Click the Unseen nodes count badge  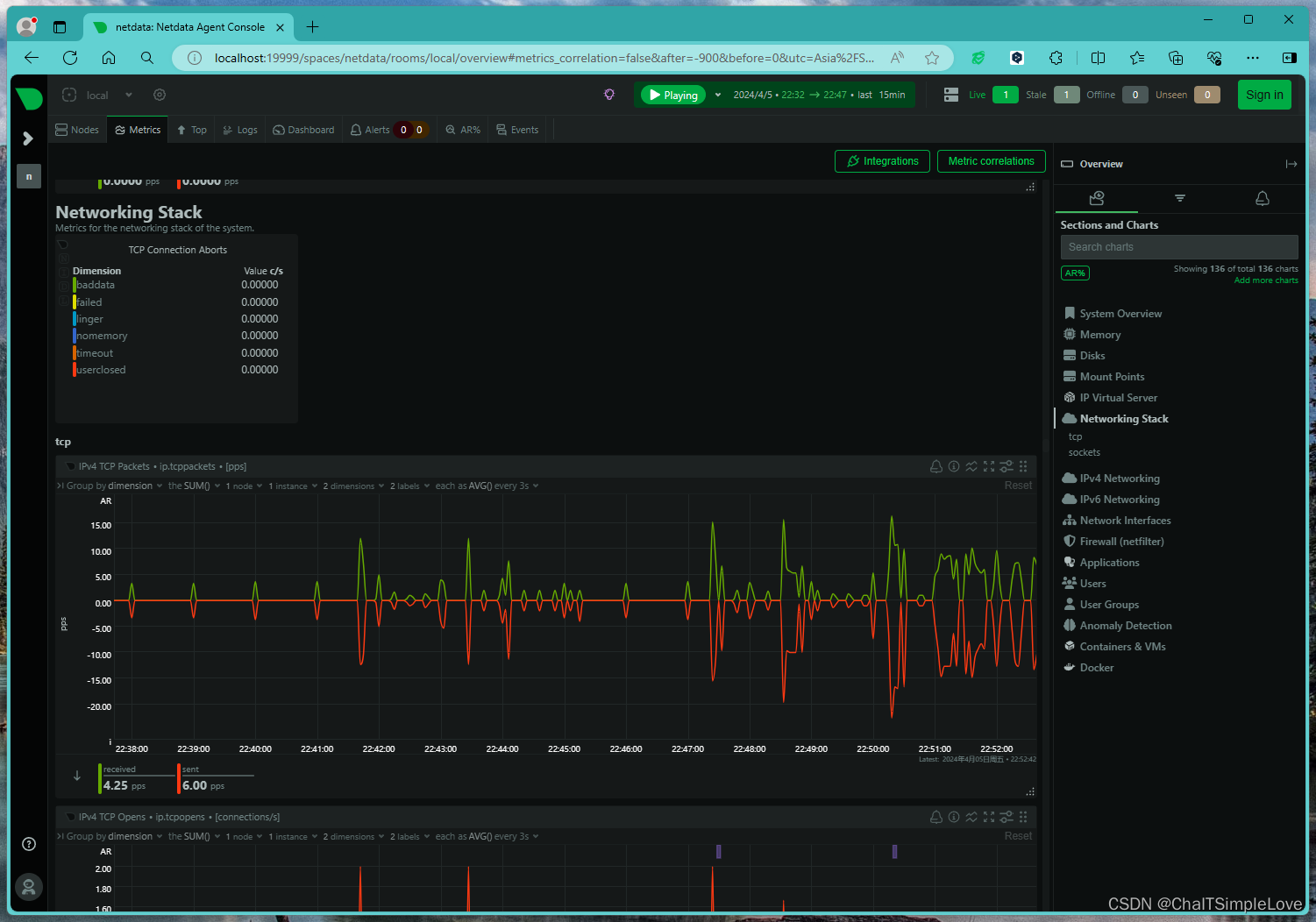(1207, 95)
